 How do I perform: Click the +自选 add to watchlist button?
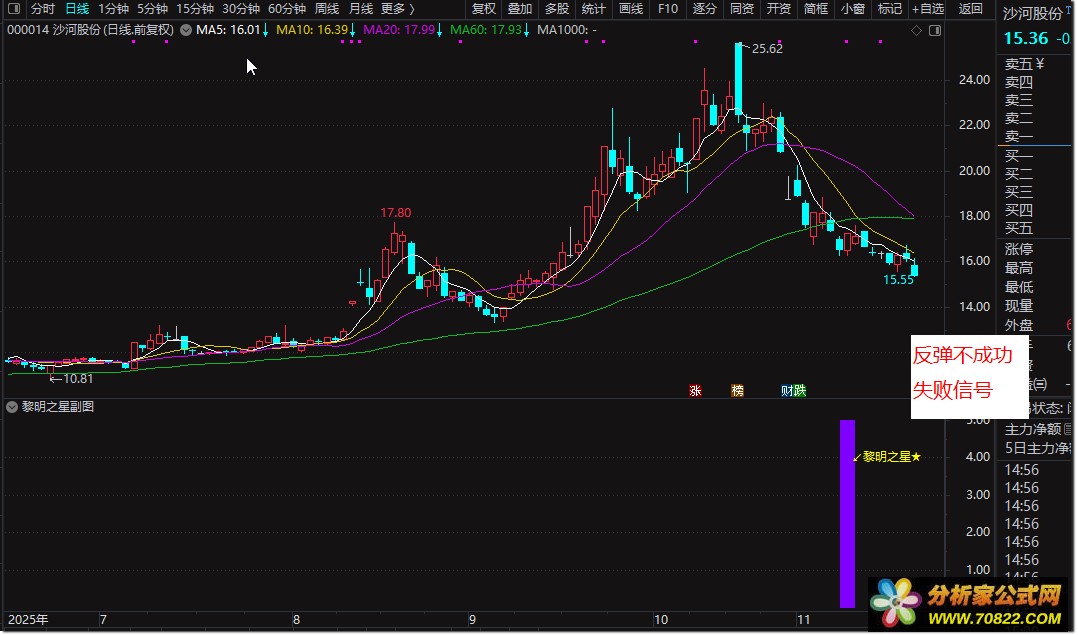pos(927,9)
